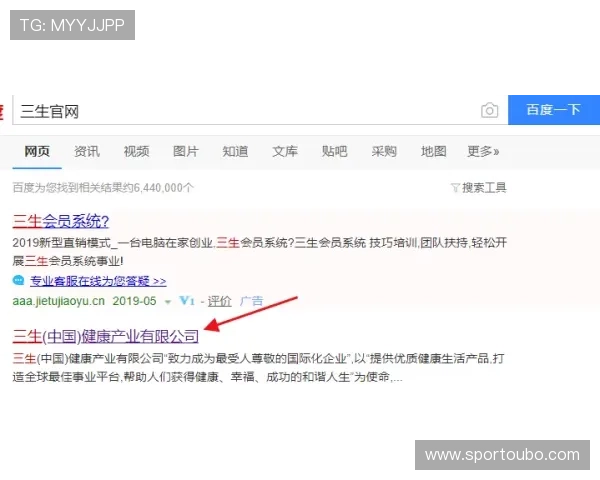
Task: Open 三生(中国)健康产业有限公司 result link
Action: pyautogui.click(x=106, y=336)
